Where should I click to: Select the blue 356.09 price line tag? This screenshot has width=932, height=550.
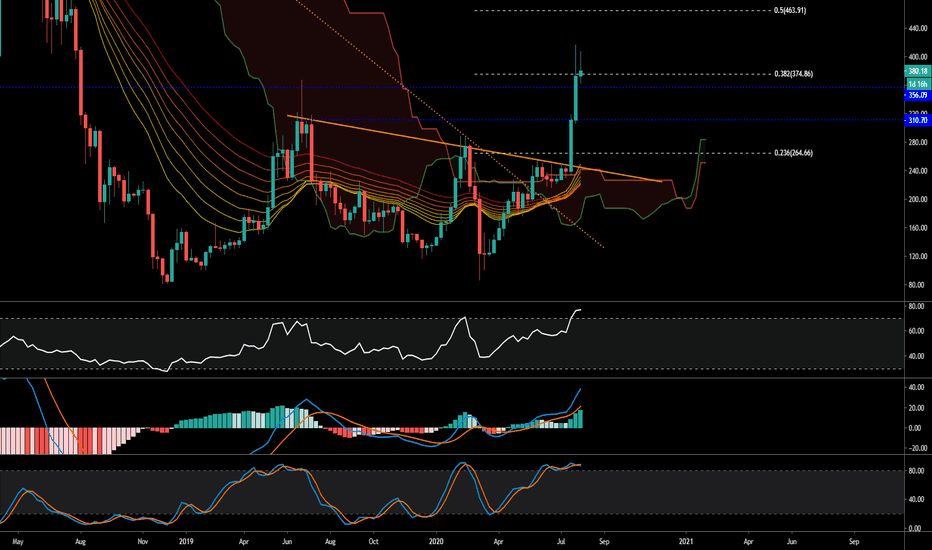[x=918, y=95]
